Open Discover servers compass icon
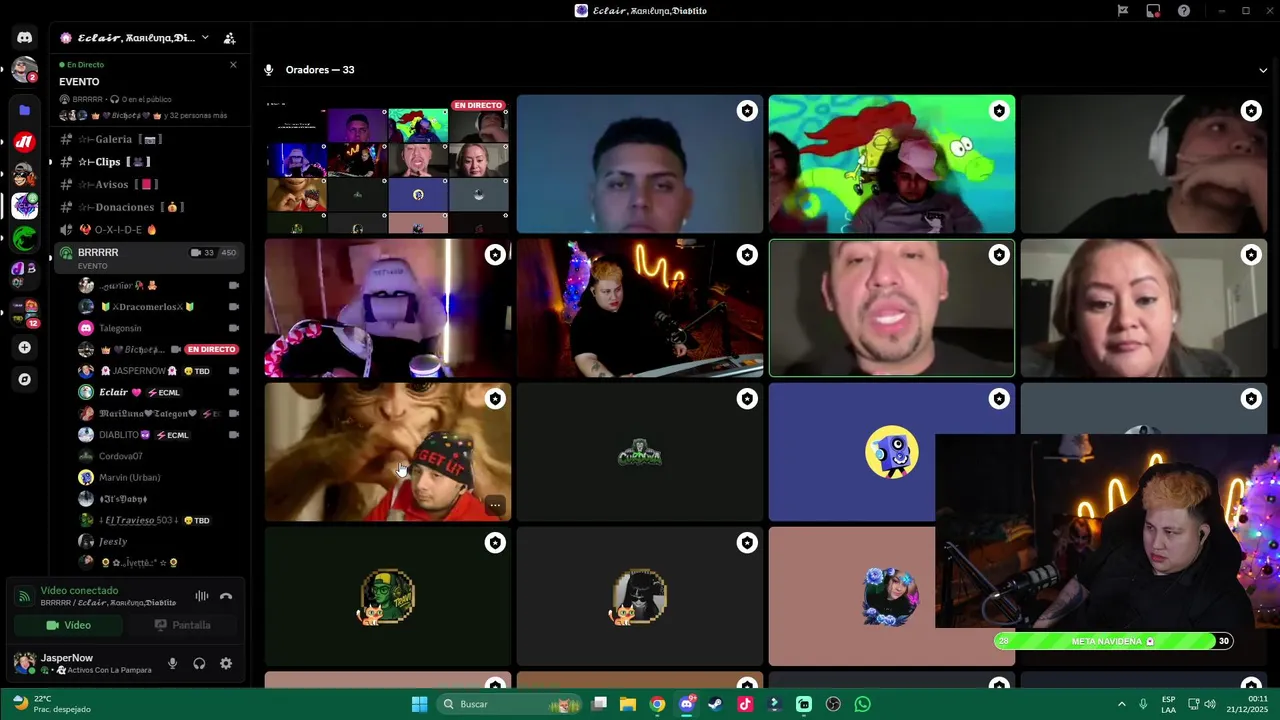 pos(25,379)
